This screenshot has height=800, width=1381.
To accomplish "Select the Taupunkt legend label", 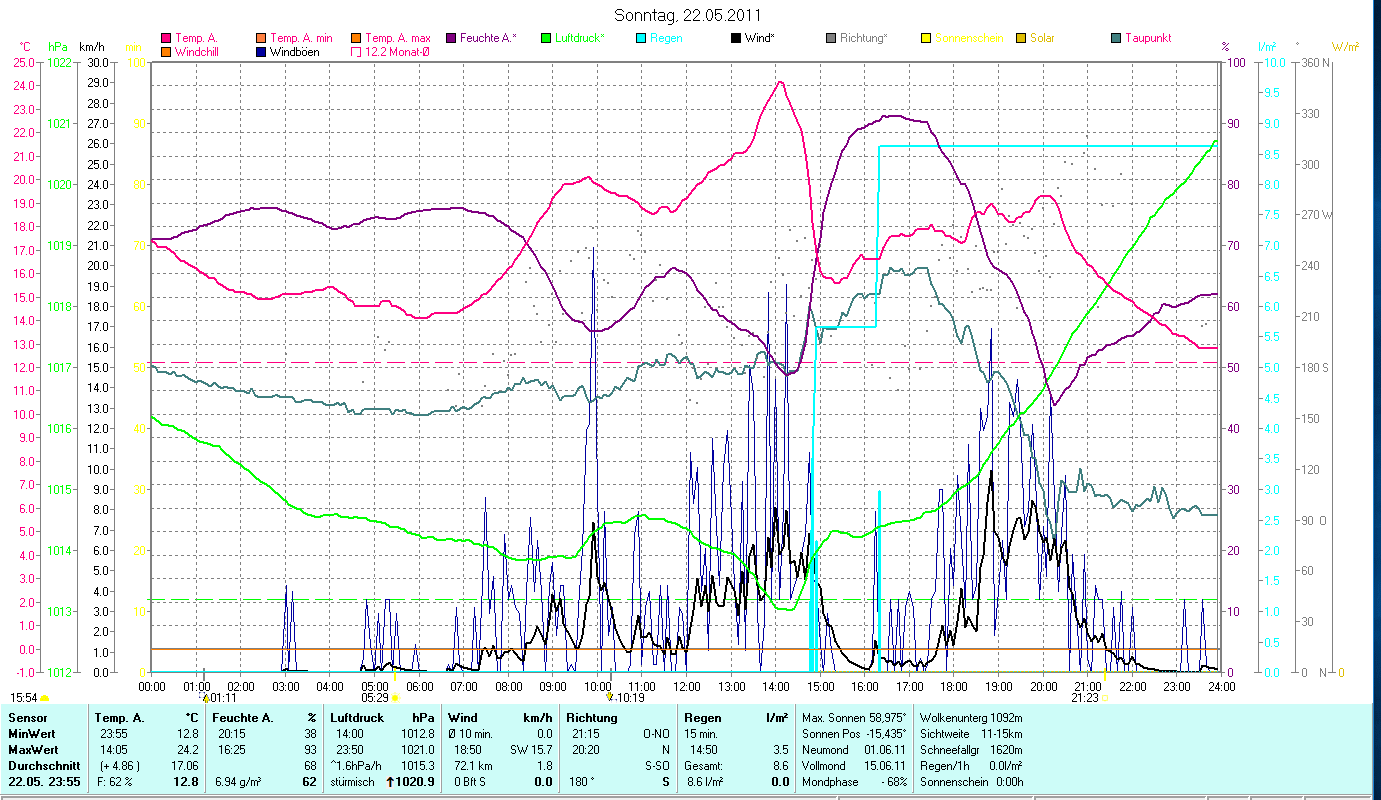I will click(x=1147, y=38).
